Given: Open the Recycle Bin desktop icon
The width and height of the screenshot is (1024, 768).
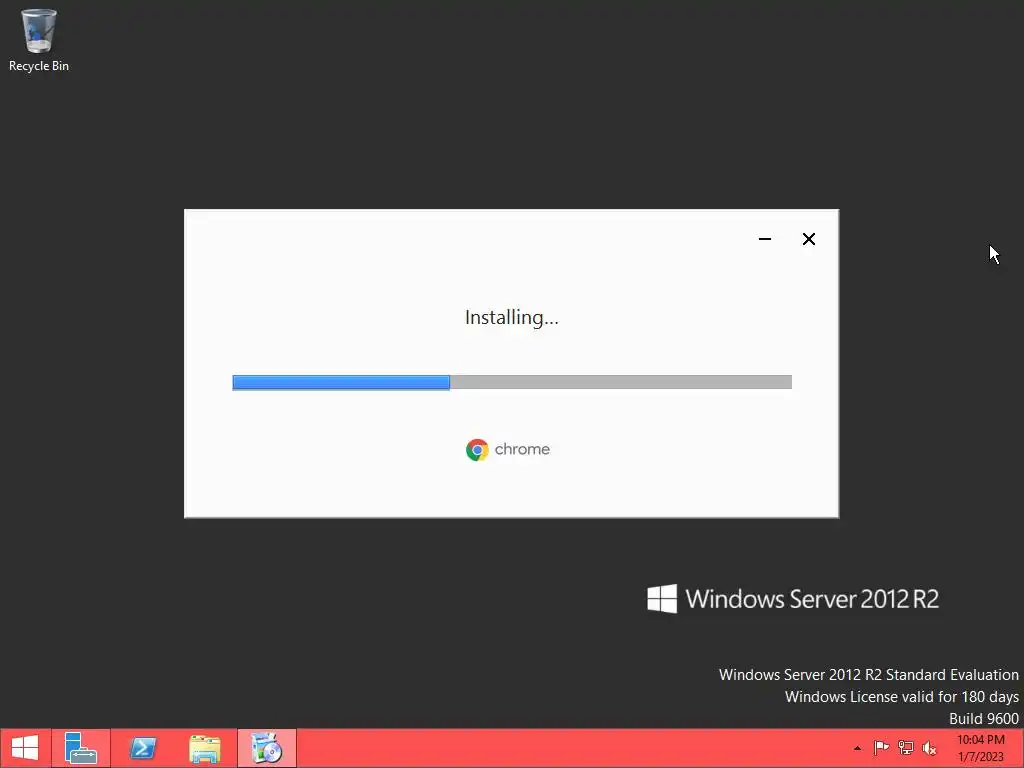Looking at the screenshot, I should tap(39, 40).
